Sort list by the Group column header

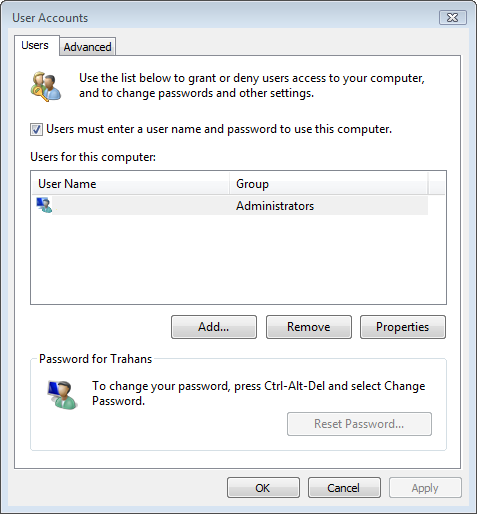click(x=328, y=184)
